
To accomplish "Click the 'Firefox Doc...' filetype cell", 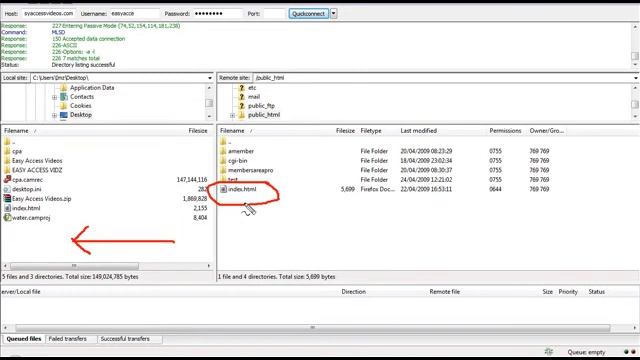I will pyautogui.click(x=378, y=189).
